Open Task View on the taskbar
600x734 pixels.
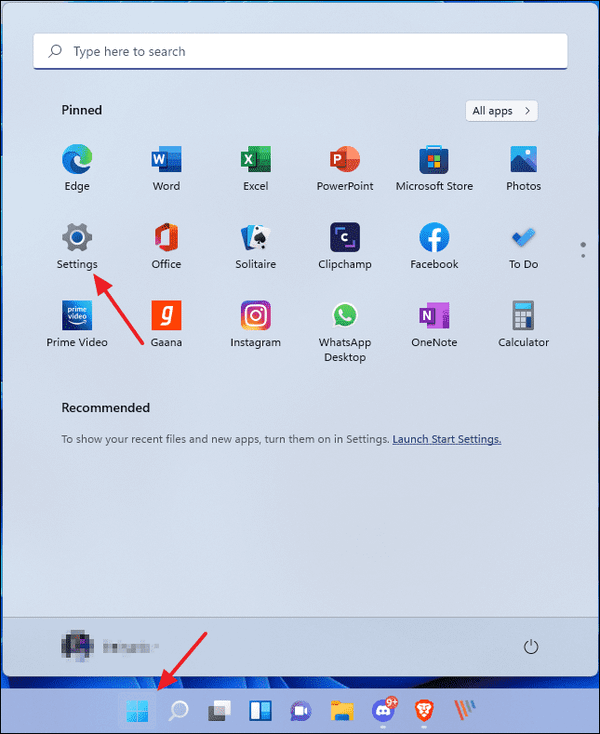220,711
